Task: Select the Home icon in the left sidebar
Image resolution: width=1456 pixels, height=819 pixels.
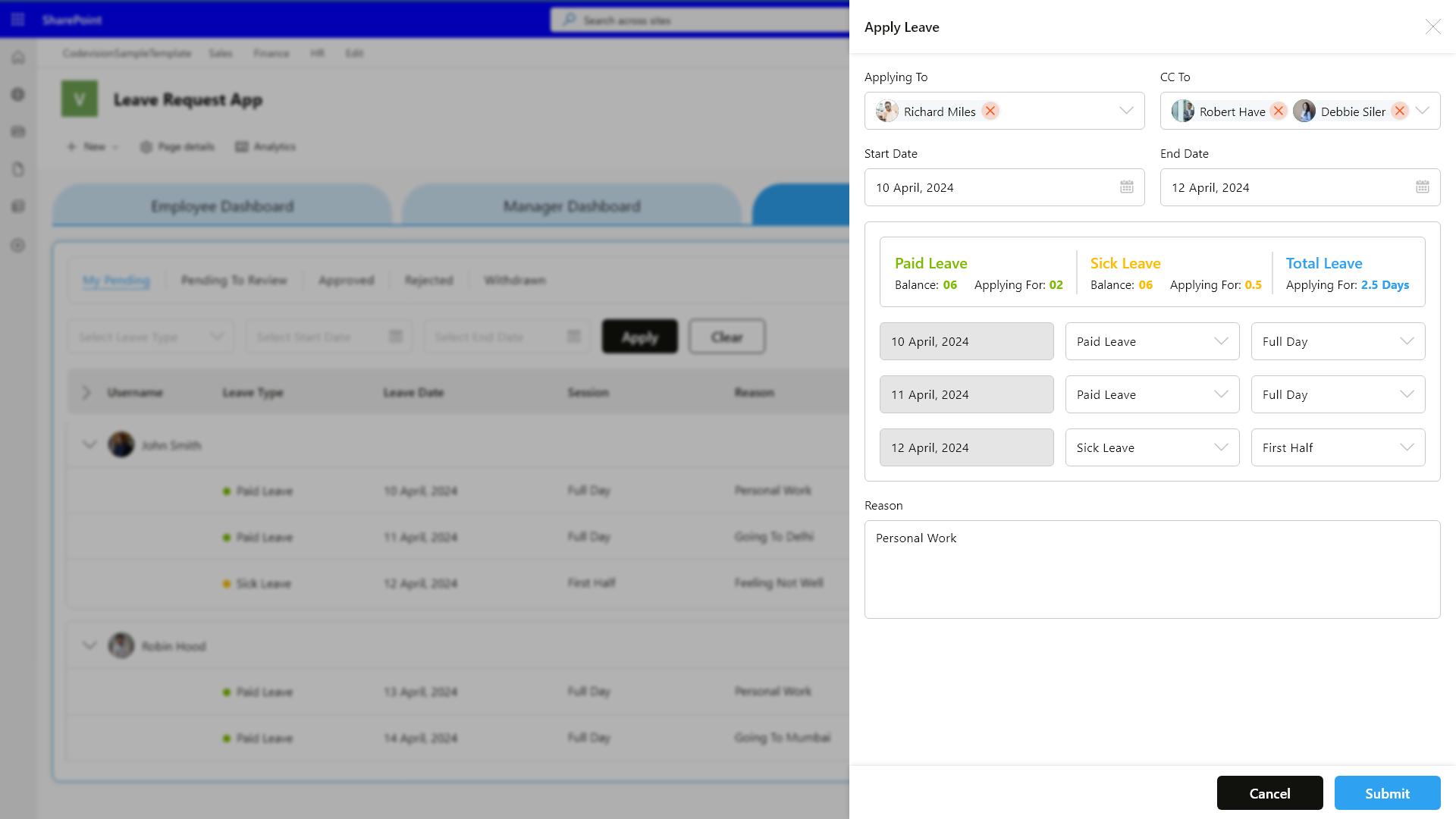Action: (17, 57)
